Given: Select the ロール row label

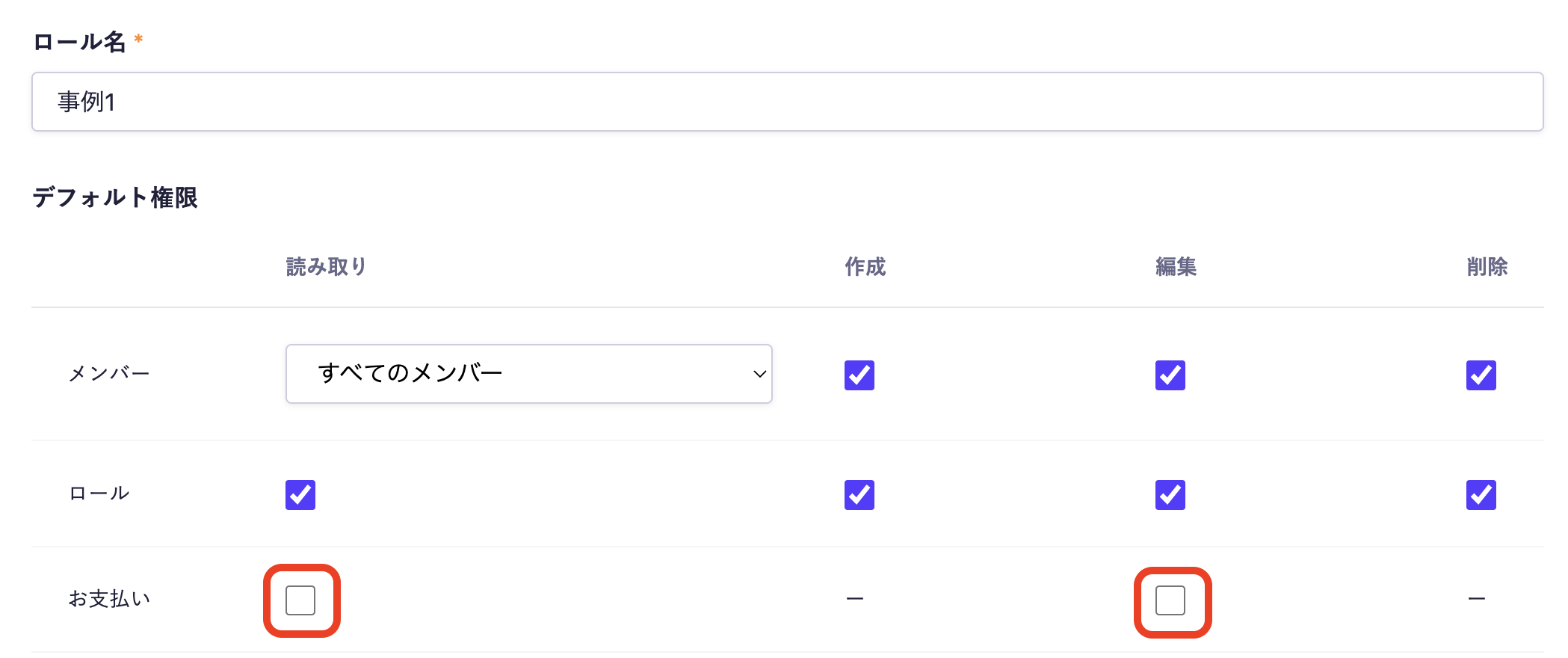Looking at the screenshot, I should pyautogui.click(x=99, y=493).
